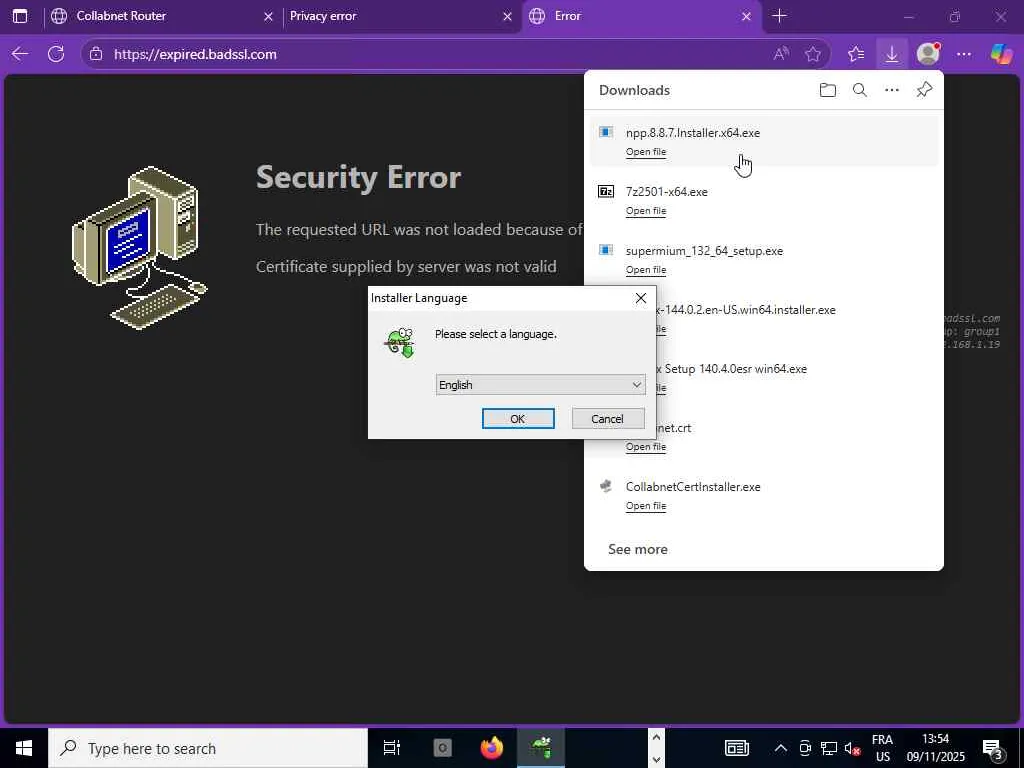This screenshot has height=768, width=1024.
Task: Open Windows Start menu
Action: pyautogui.click(x=24, y=748)
